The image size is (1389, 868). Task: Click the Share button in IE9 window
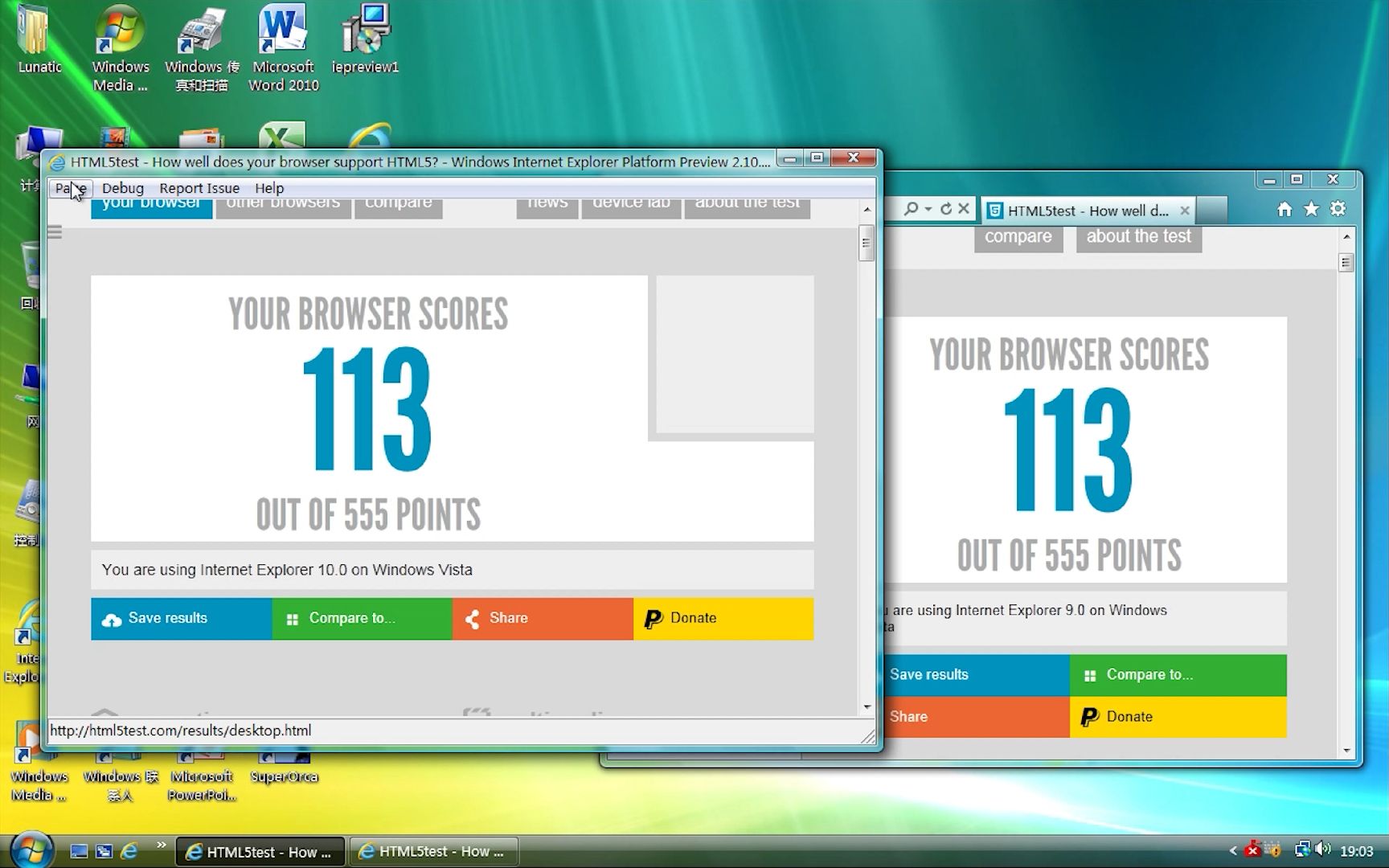[x=976, y=717]
